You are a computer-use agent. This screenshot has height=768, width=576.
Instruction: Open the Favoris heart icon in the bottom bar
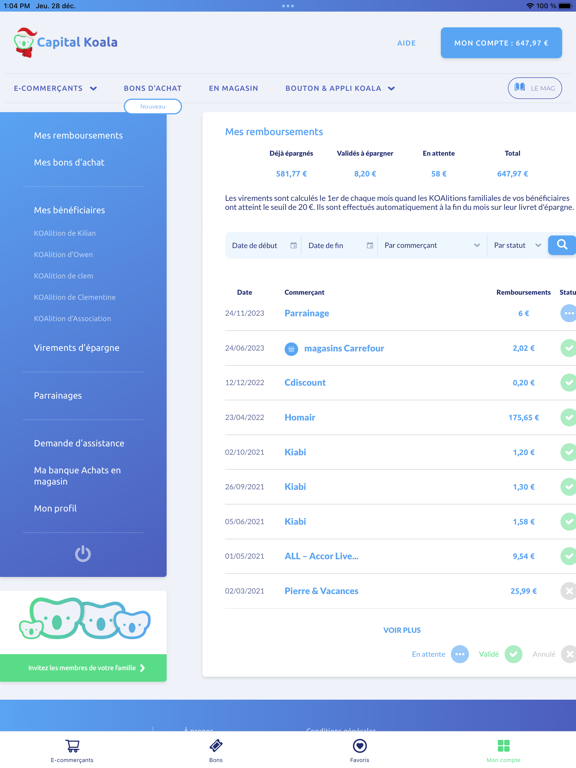(360, 746)
